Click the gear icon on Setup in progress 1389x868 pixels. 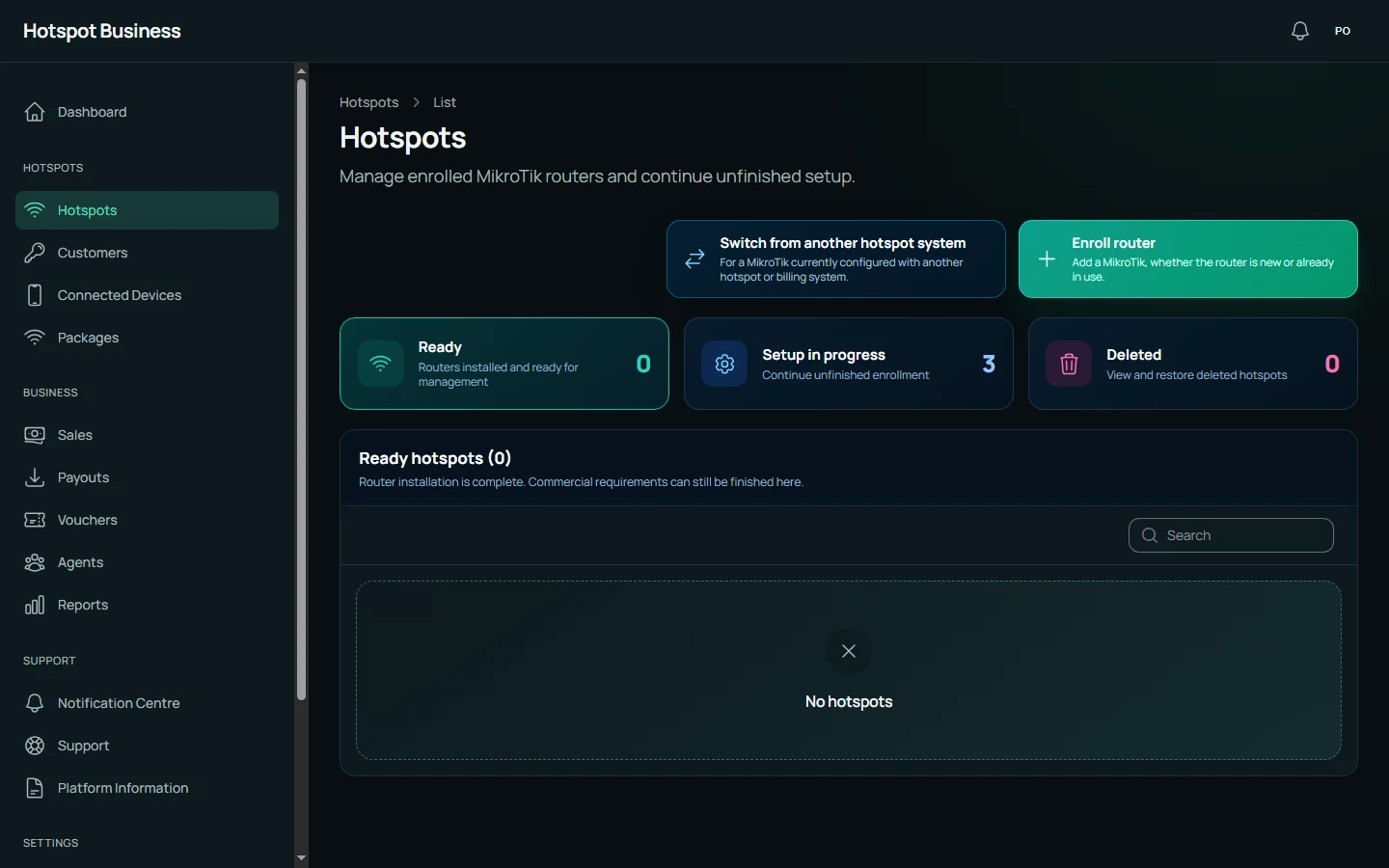[724, 364]
